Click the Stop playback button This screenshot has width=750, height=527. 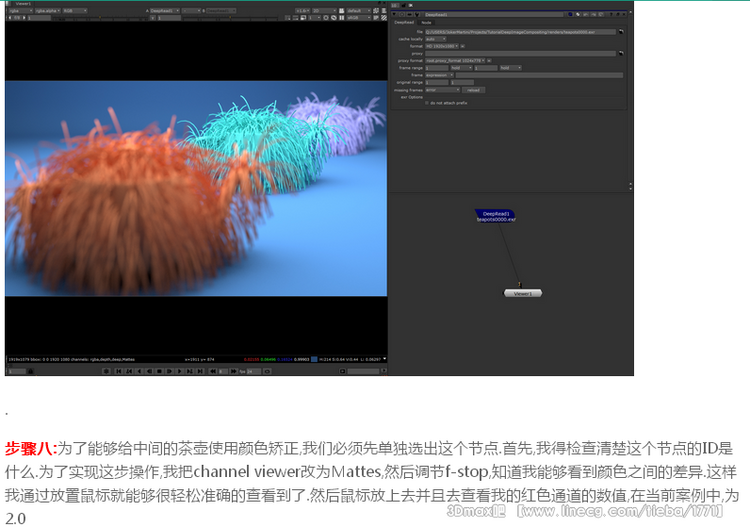click(159, 371)
